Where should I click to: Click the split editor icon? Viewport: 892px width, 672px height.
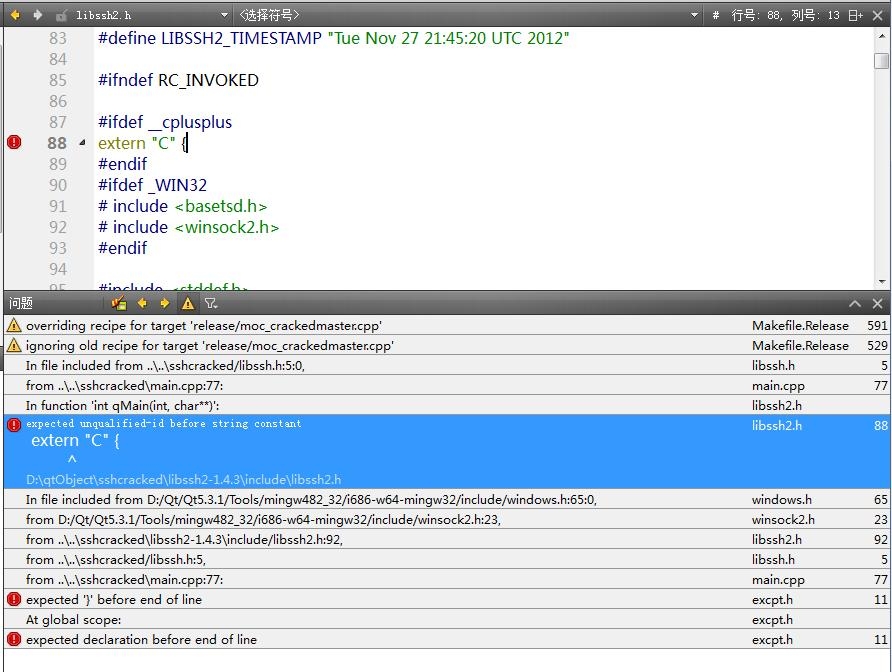click(854, 15)
